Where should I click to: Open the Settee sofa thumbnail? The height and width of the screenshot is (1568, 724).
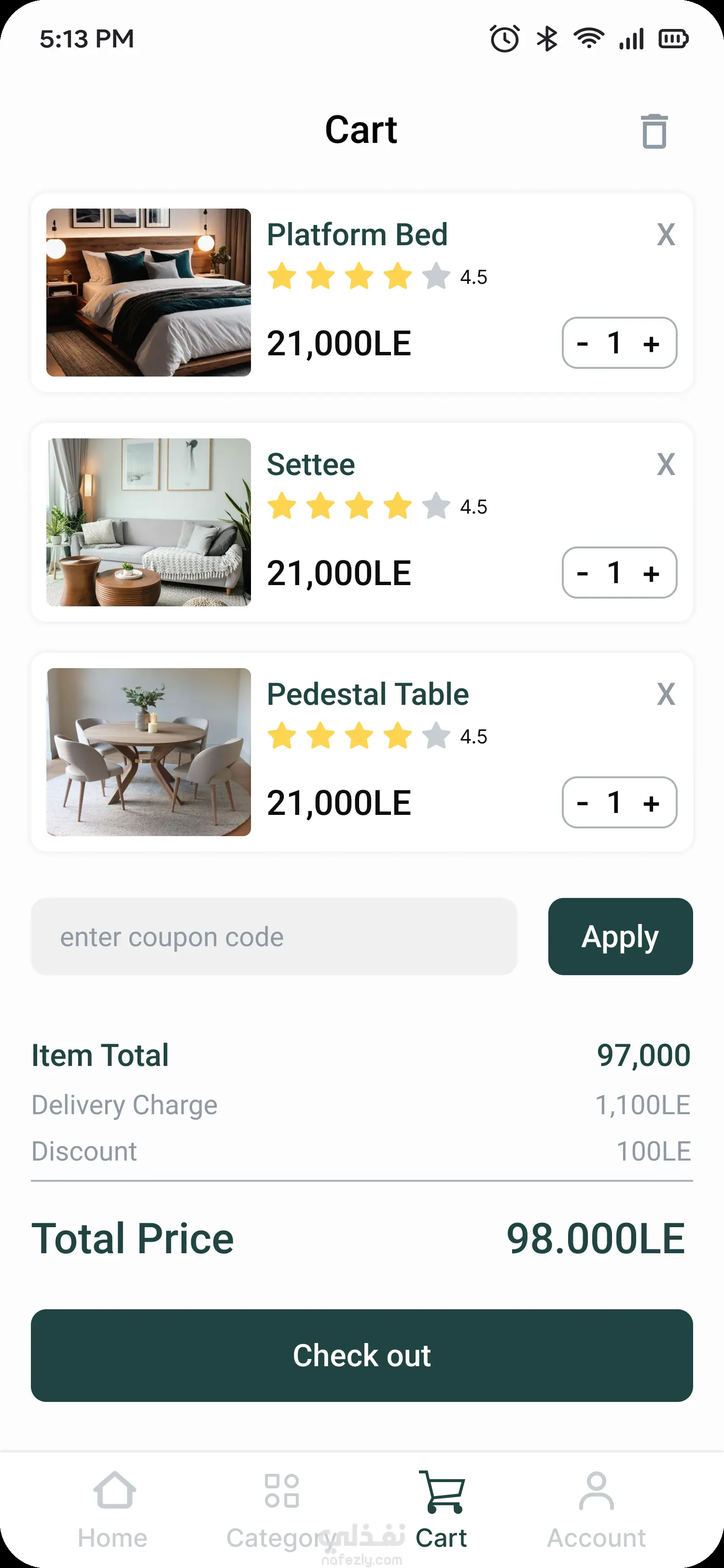149,522
